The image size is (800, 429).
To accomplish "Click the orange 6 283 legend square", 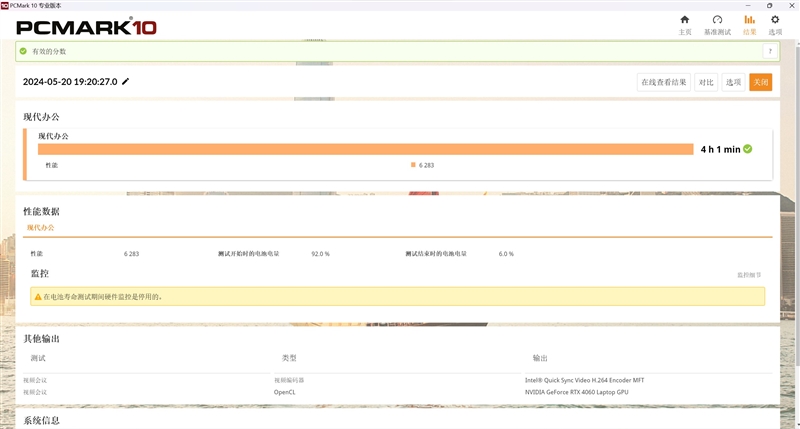I will point(413,165).
